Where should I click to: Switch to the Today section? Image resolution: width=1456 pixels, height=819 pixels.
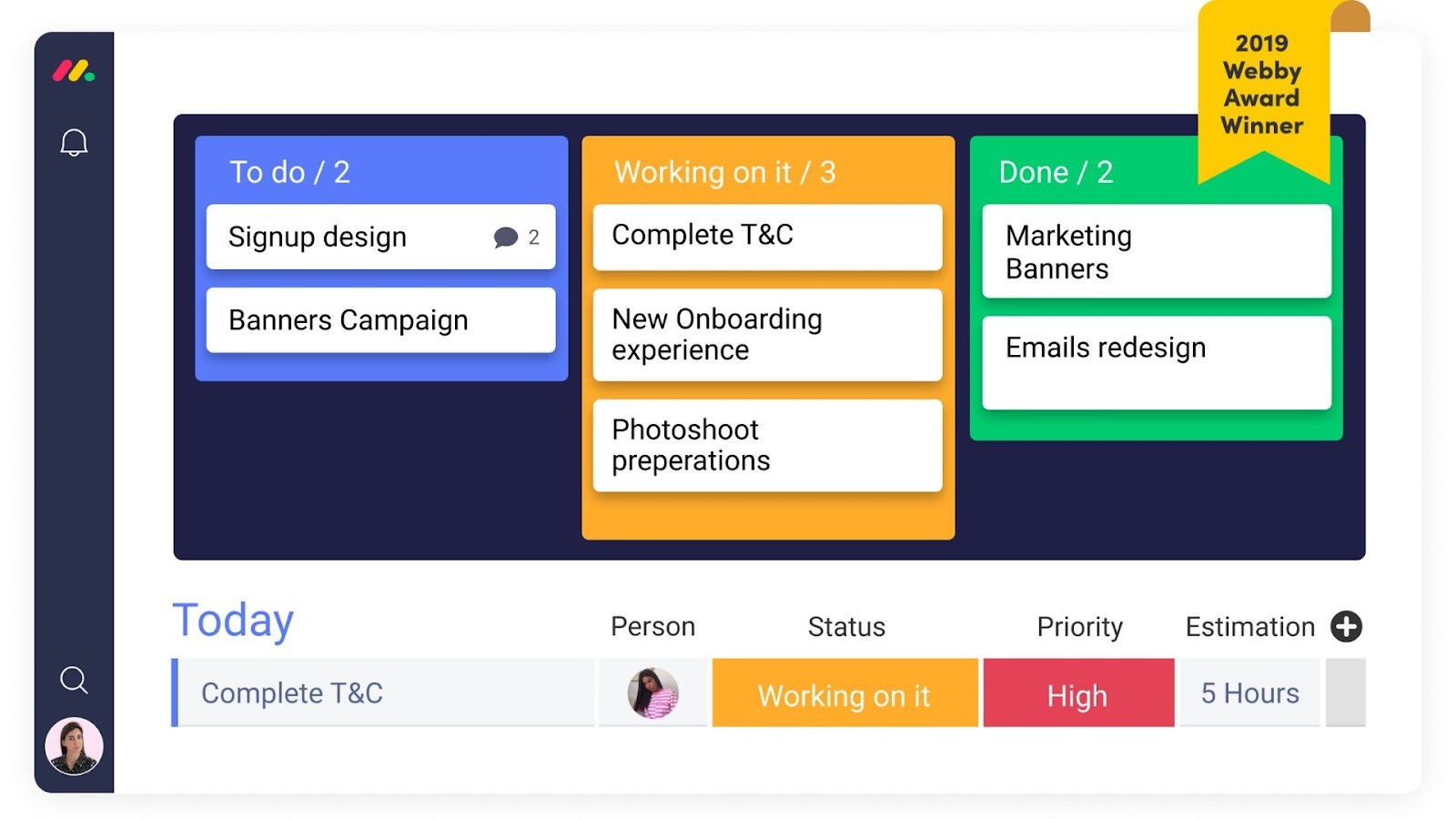(232, 620)
